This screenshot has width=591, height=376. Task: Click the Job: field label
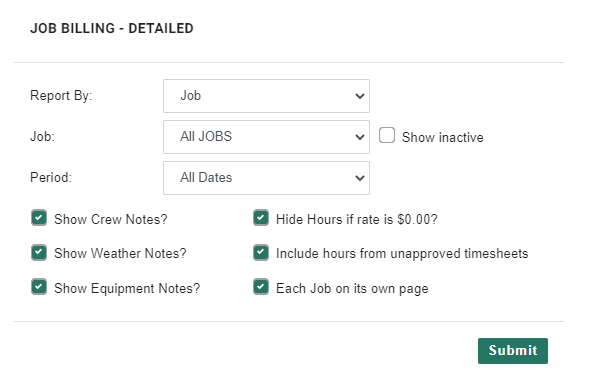[42, 136]
